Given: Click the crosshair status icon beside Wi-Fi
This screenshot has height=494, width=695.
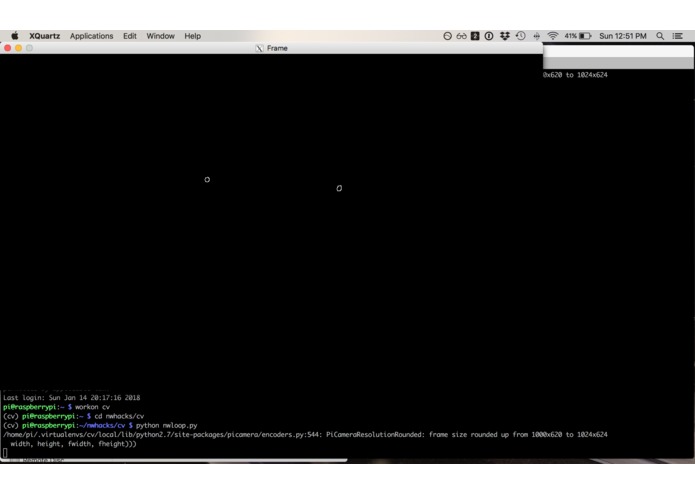Looking at the screenshot, I should coord(536,36).
